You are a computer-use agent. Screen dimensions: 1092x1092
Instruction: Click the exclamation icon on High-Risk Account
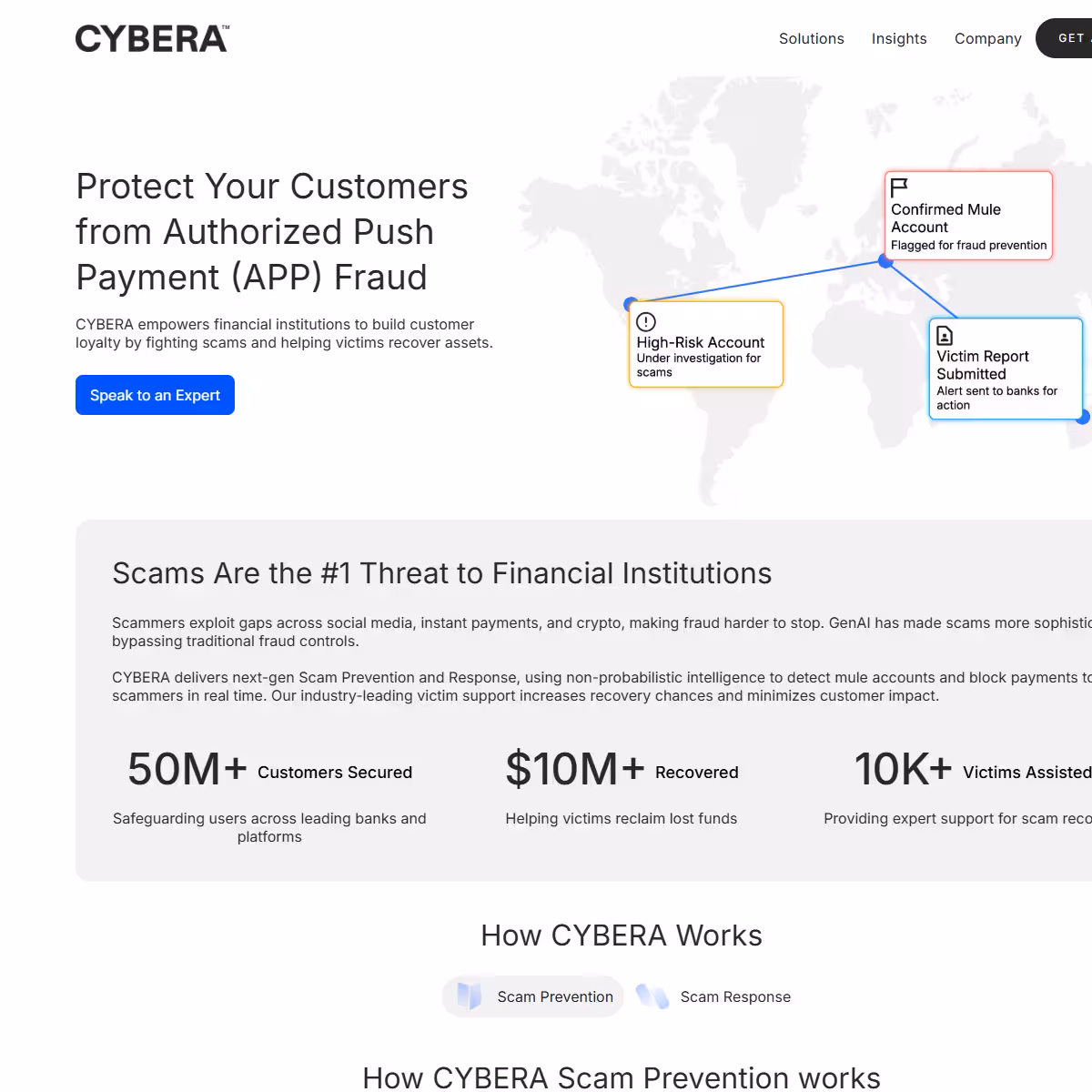point(646,321)
